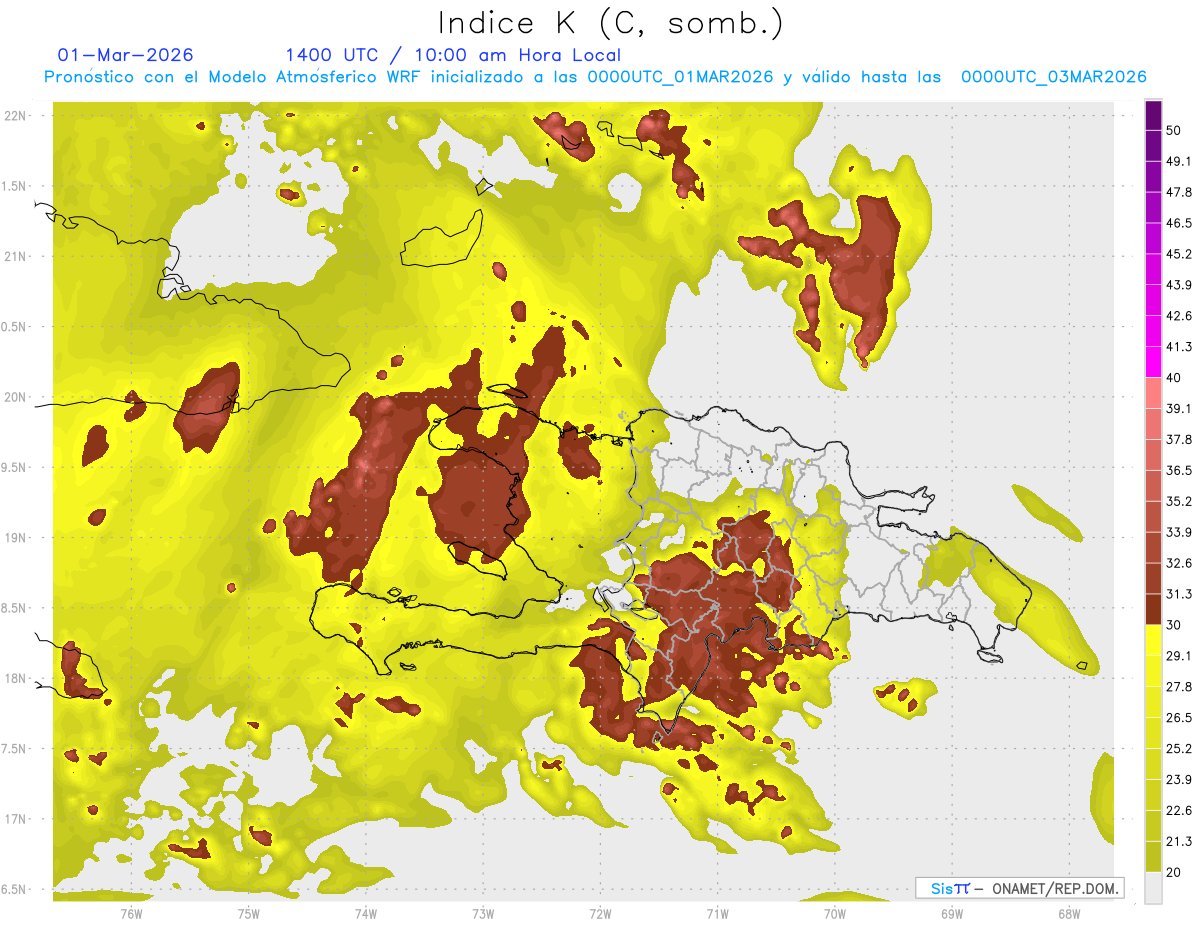Click the "18N" latitude label

pos(16,678)
